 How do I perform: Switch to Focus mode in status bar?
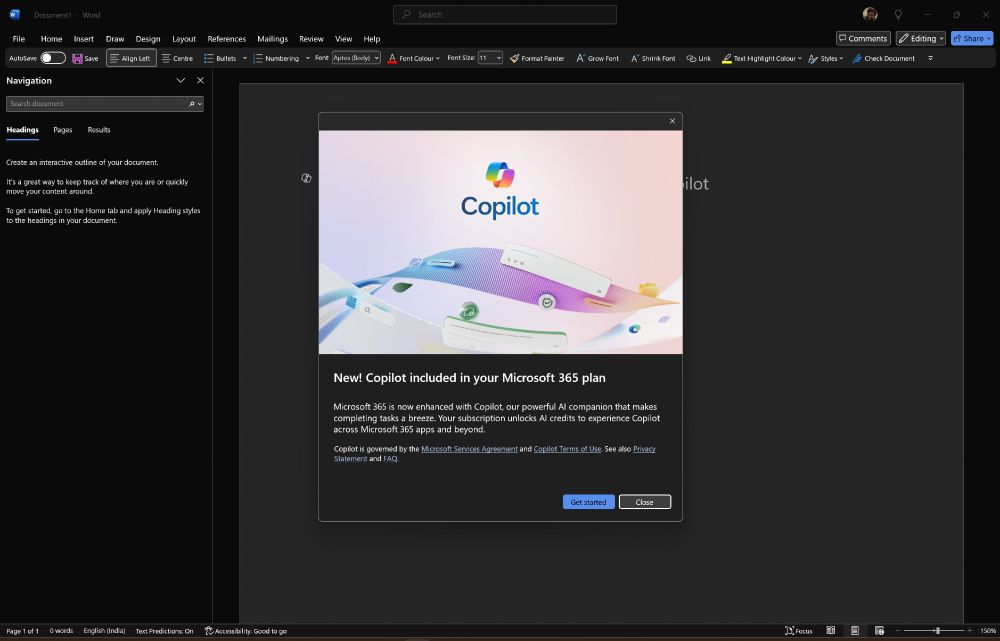798,631
